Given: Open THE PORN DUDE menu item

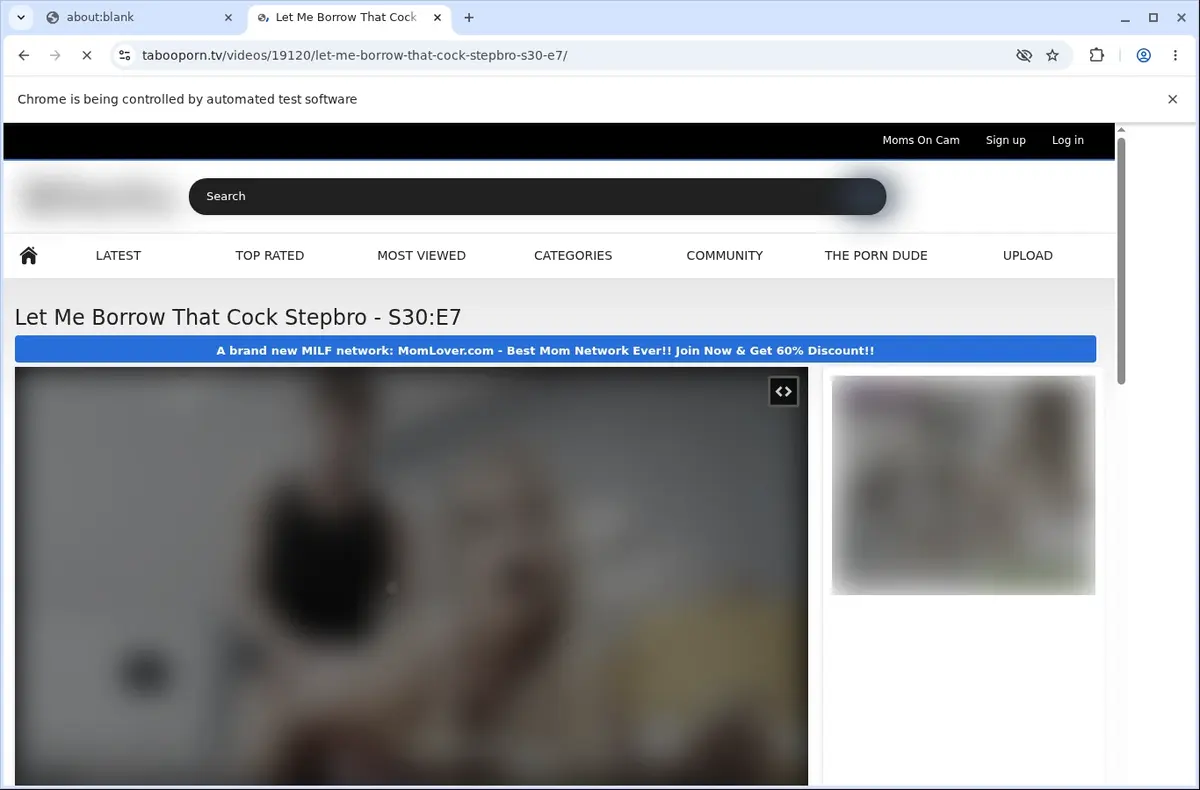Looking at the screenshot, I should [876, 255].
